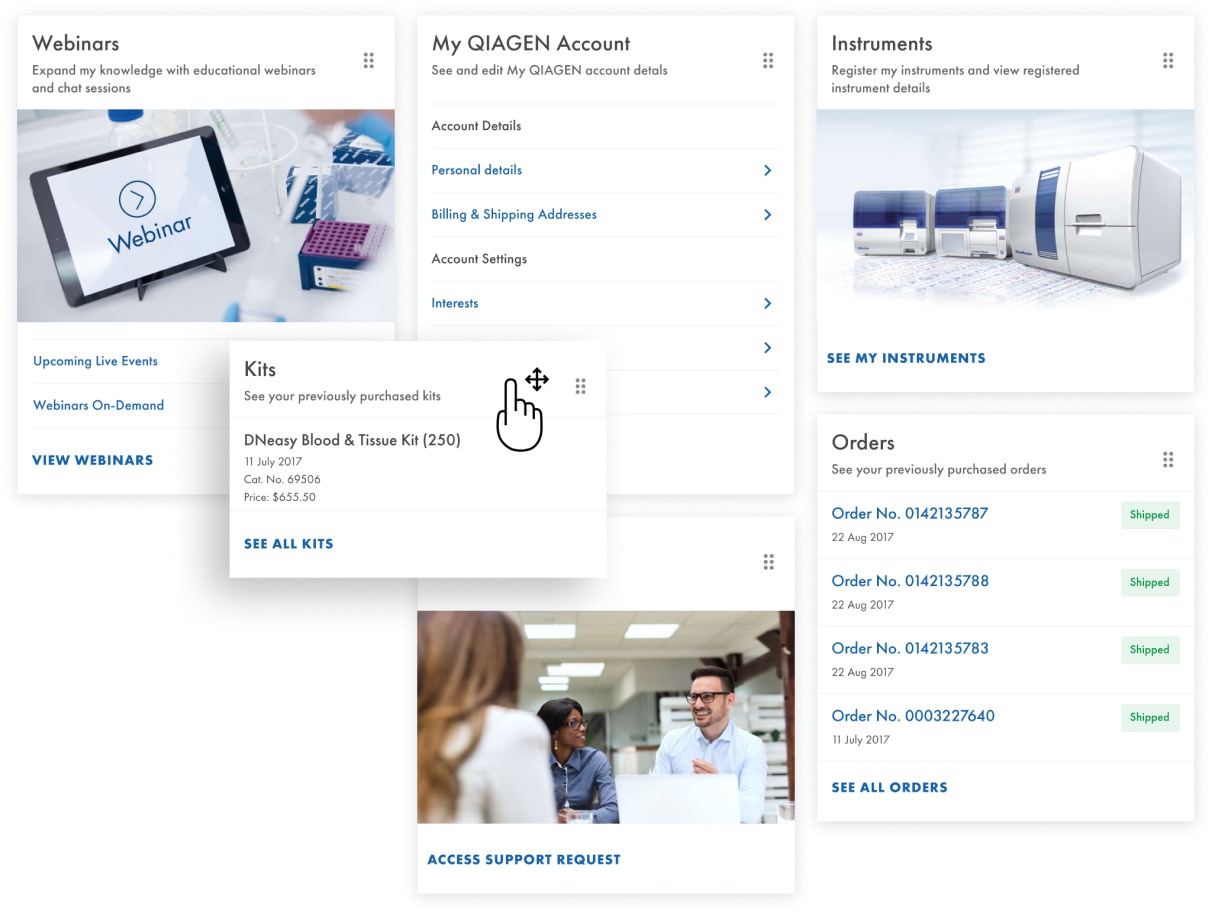Grab the Webinars card drag handle

[368, 61]
